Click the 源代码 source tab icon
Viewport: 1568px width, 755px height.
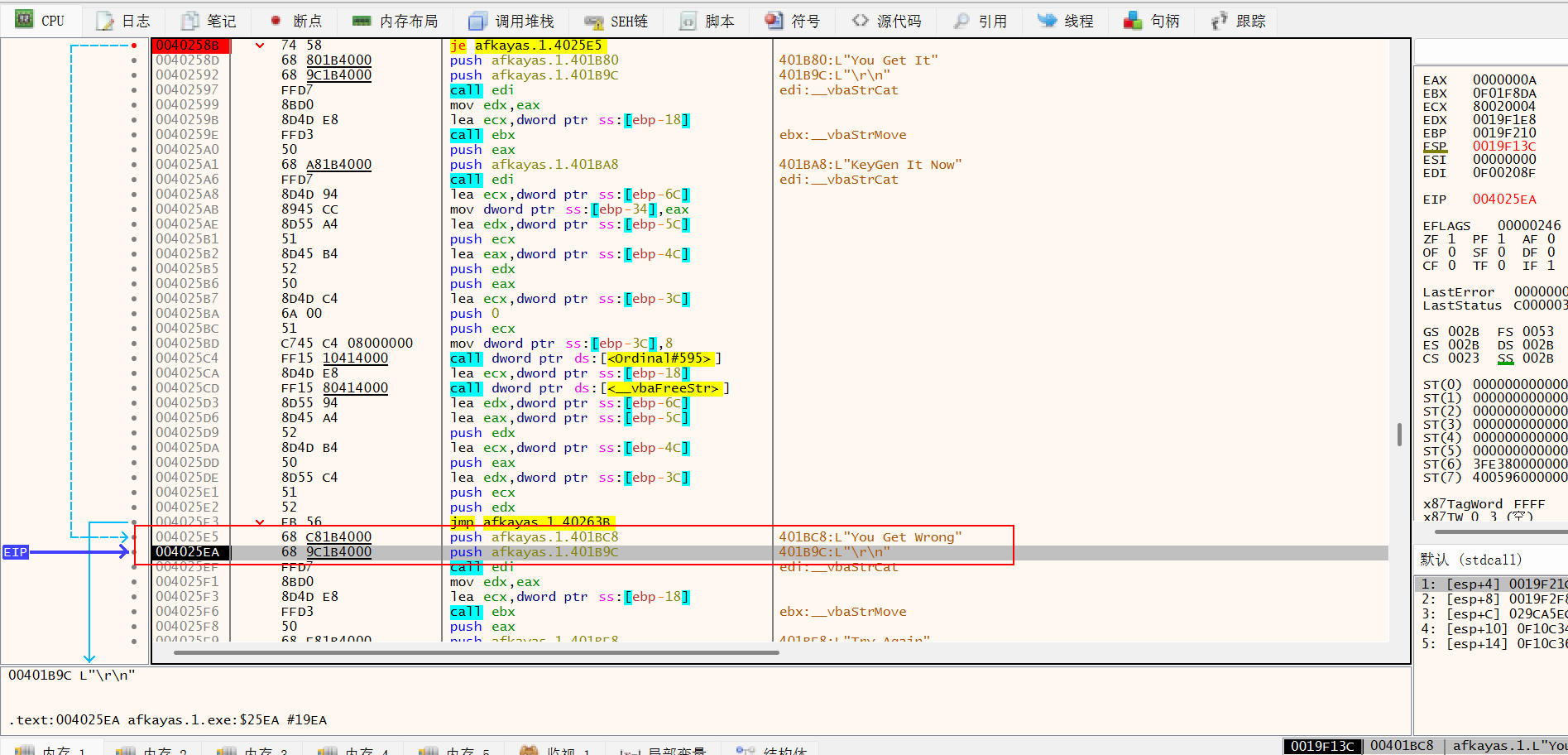click(x=861, y=21)
